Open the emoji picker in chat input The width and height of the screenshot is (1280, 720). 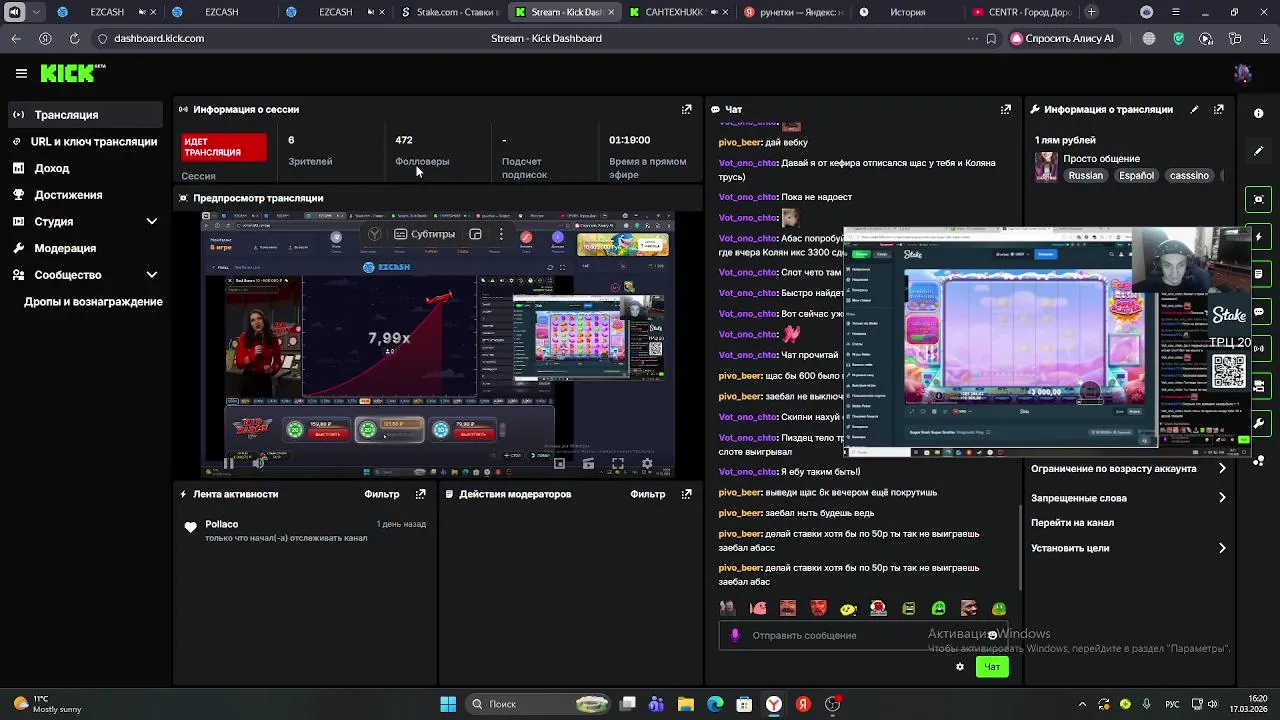(992, 635)
